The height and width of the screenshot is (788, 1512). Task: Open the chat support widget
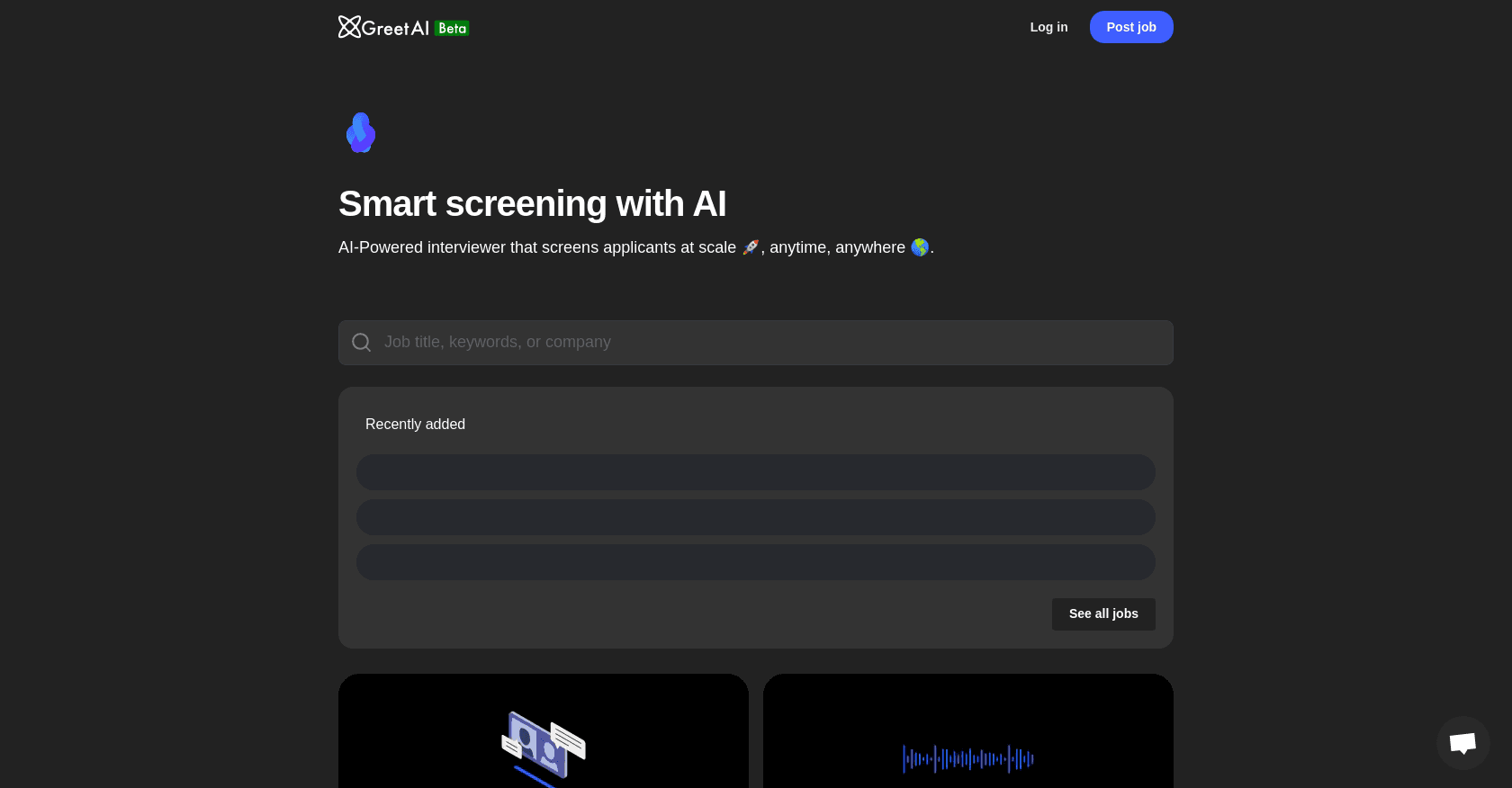click(x=1462, y=743)
